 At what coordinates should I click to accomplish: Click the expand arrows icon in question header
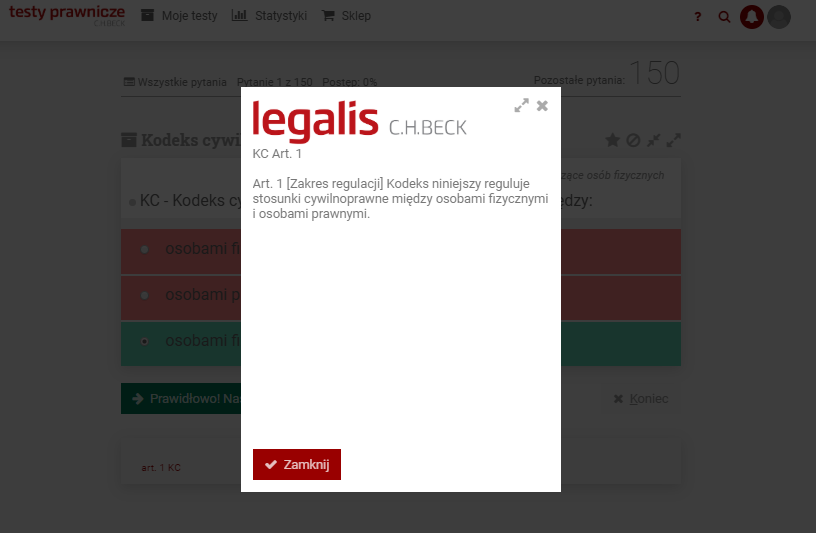(673, 140)
